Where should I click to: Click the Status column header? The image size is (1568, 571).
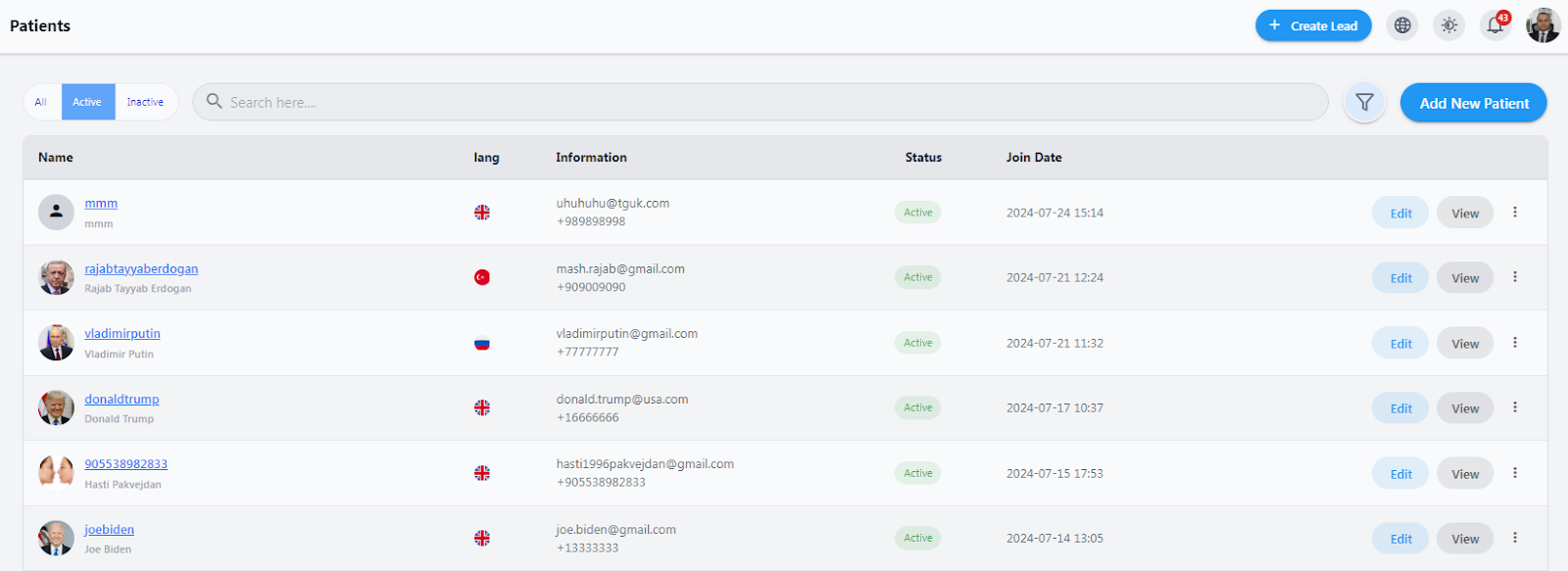point(923,157)
